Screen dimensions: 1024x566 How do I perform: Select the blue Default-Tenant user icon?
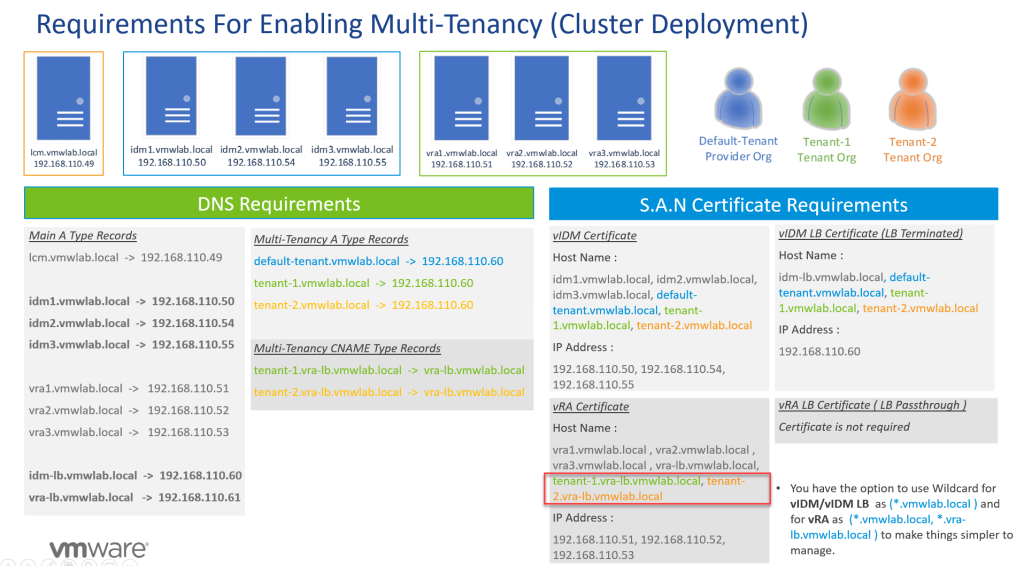pos(739,97)
